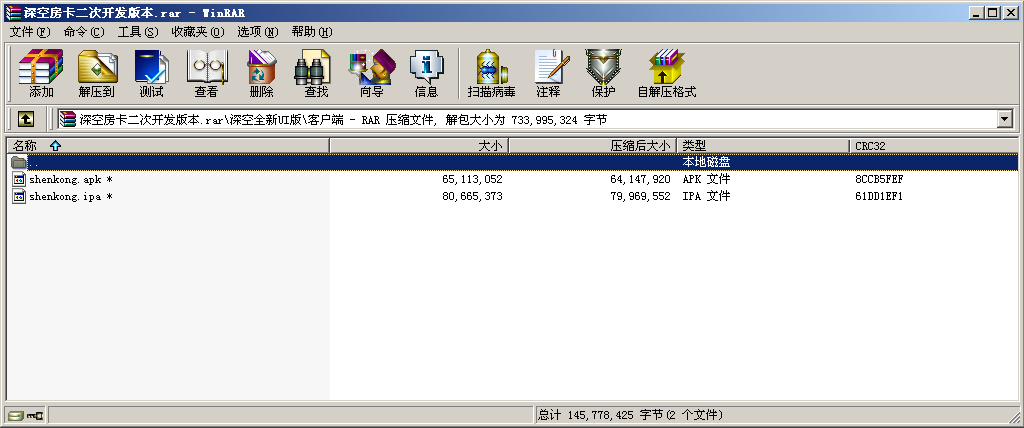
Task: Open the Tools (工具) menu
Action: coord(137,32)
